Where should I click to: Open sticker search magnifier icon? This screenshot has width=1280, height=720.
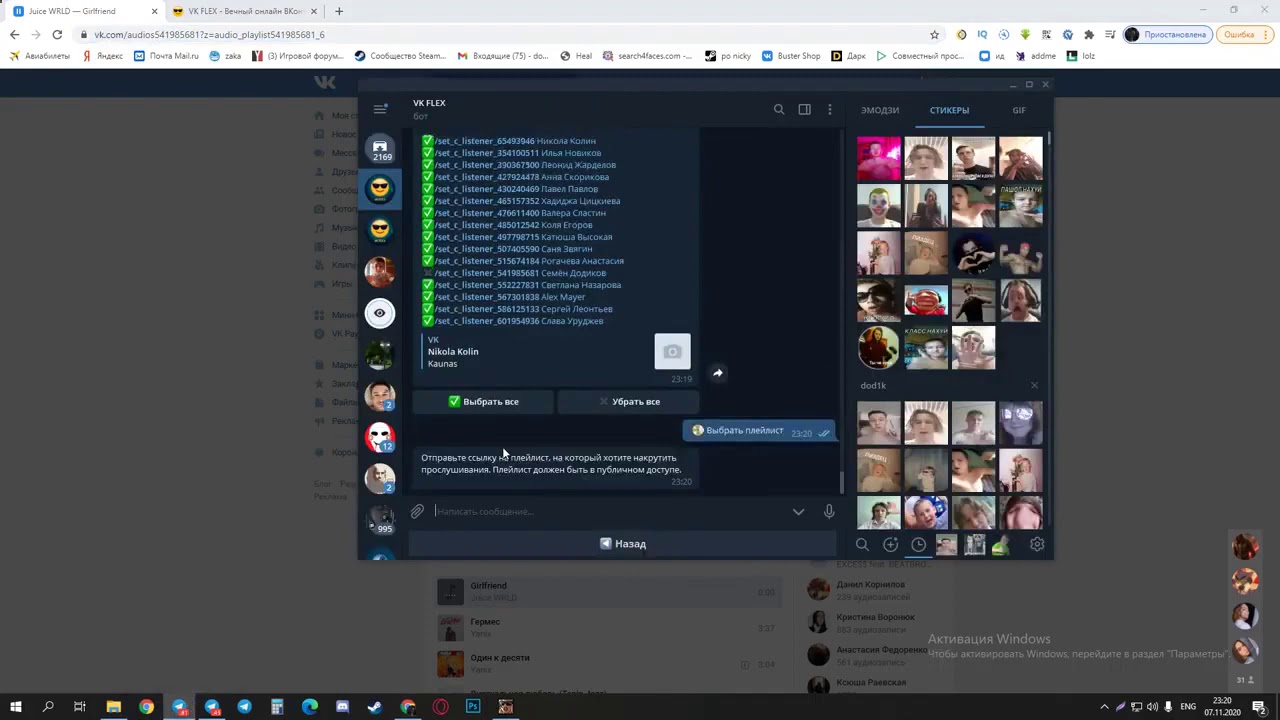click(862, 544)
